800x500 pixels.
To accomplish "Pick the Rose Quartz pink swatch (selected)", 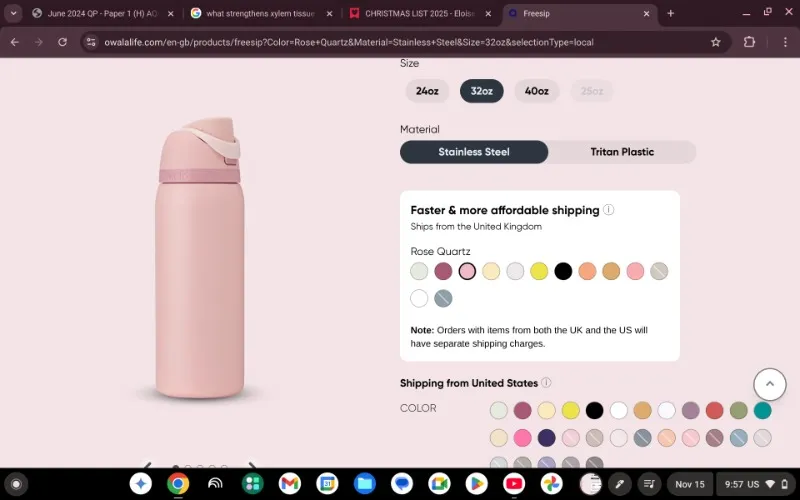I will tap(467, 271).
